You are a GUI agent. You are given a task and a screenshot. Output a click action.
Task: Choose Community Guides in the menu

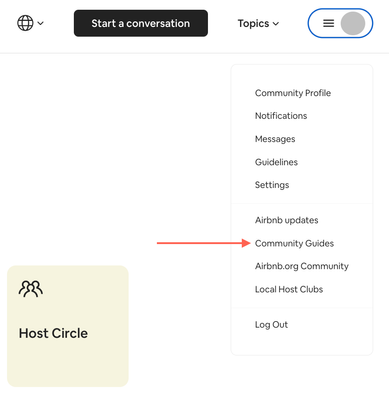tap(294, 243)
